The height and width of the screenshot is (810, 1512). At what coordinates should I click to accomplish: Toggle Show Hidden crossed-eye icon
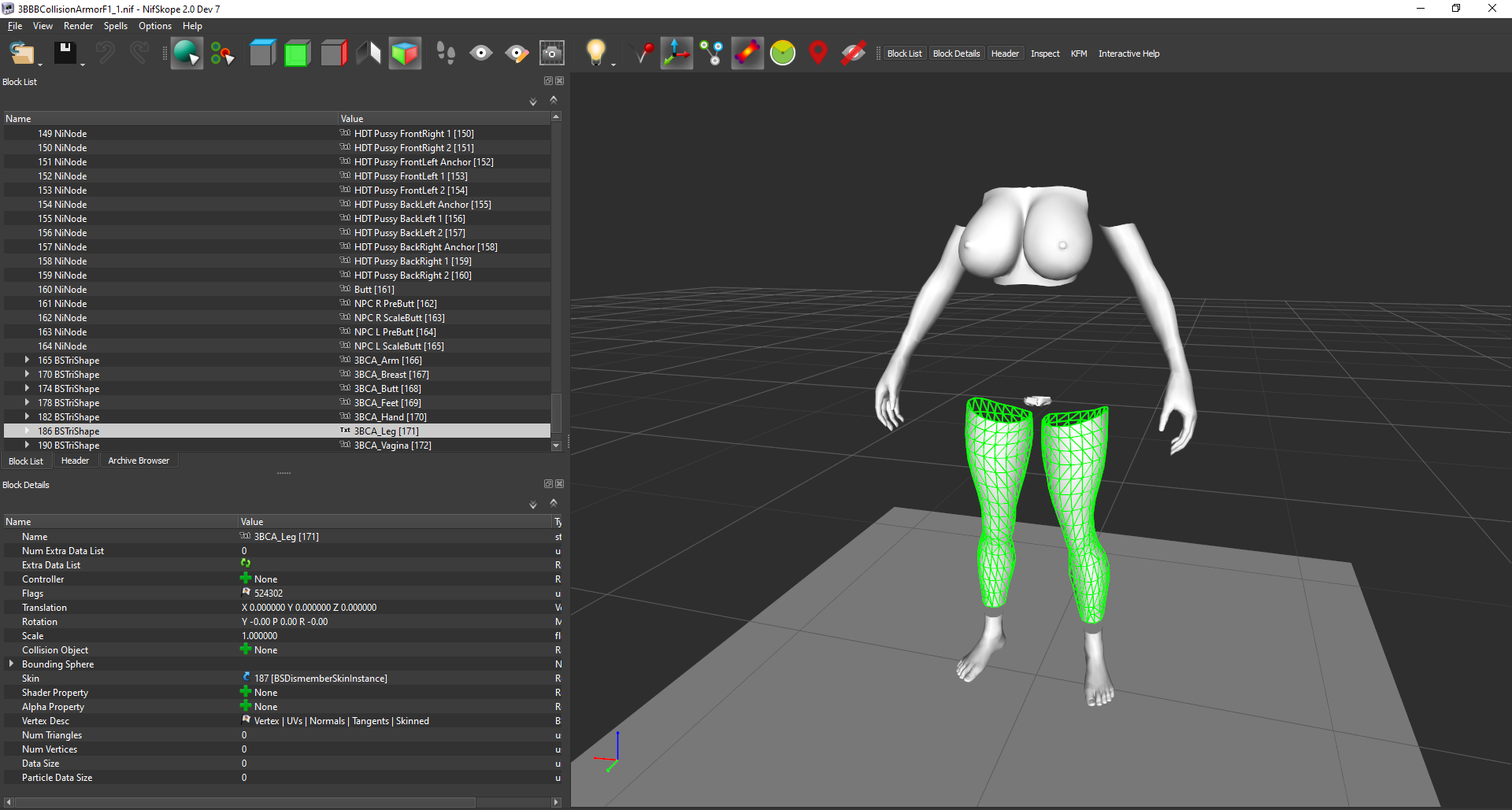[854, 54]
